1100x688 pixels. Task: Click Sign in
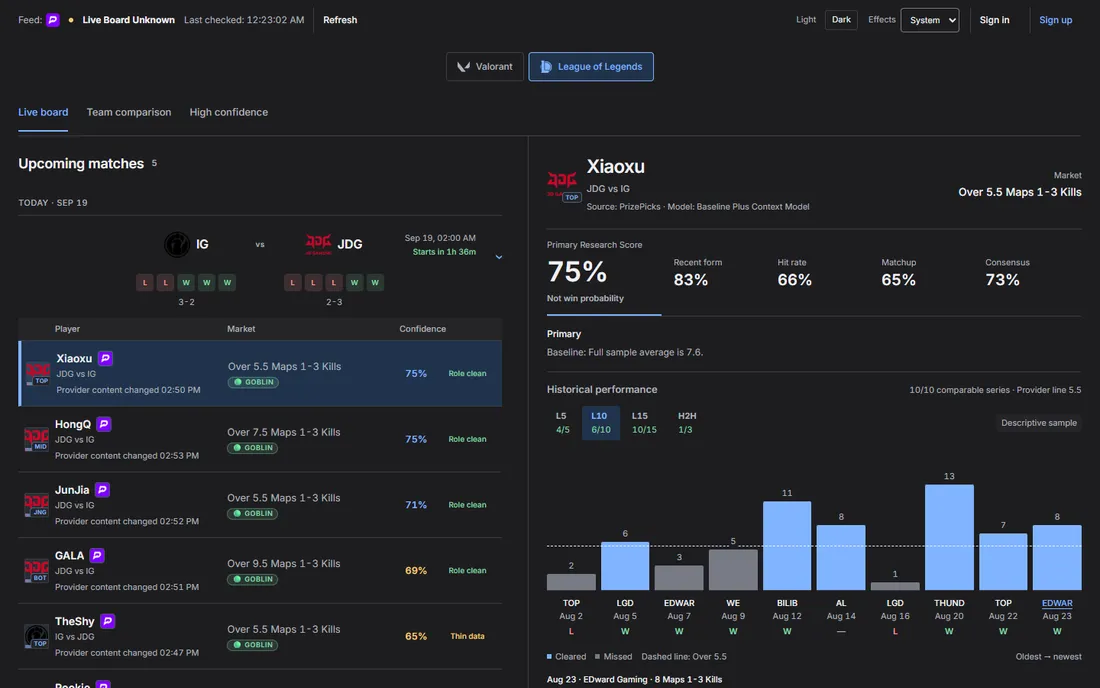click(x=994, y=20)
